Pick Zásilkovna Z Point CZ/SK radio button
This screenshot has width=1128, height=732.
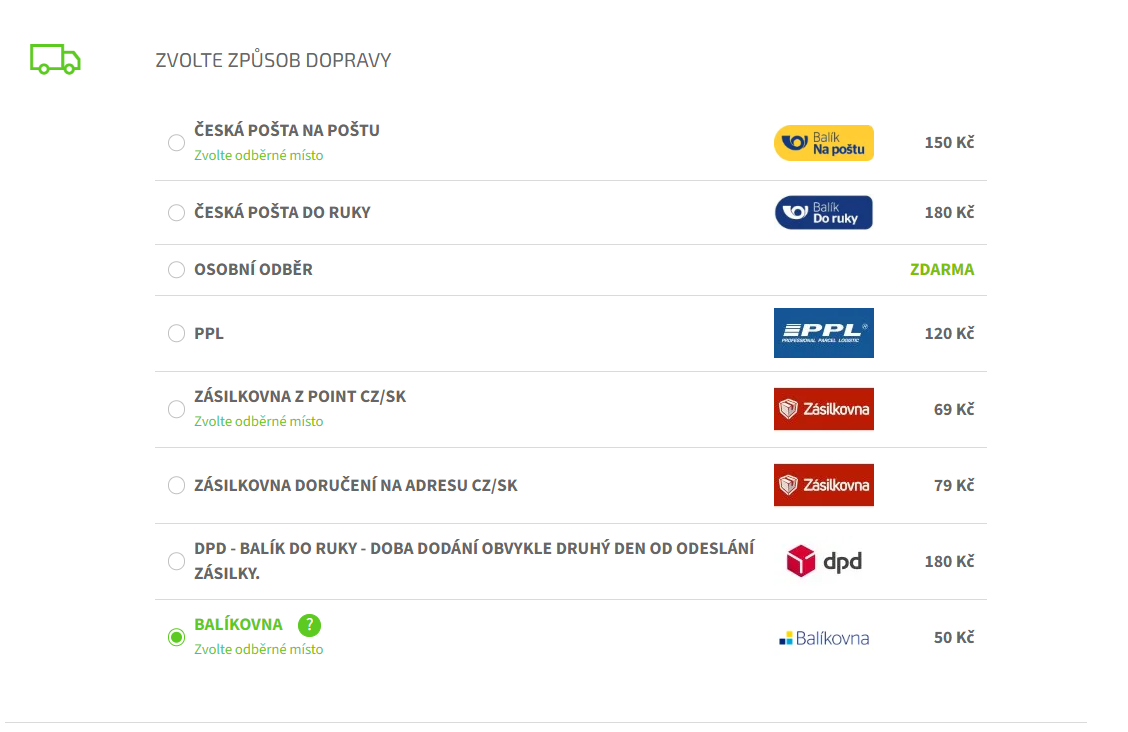point(177,409)
